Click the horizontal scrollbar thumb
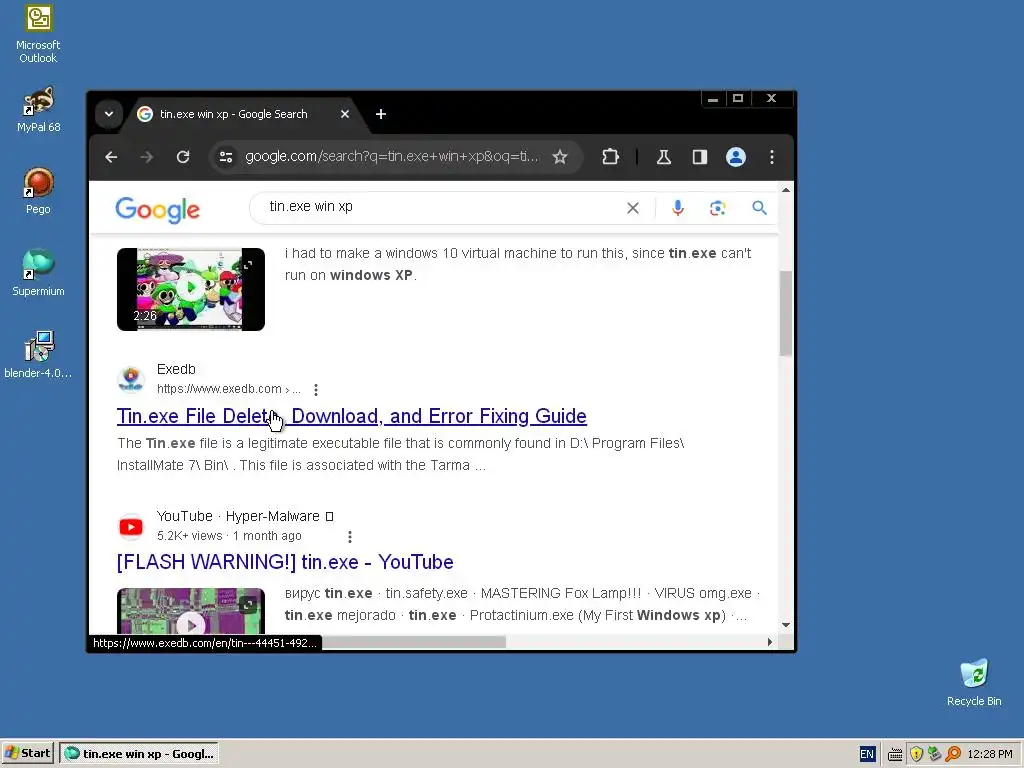The height and width of the screenshot is (768, 1024). pyautogui.click(x=414, y=643)
